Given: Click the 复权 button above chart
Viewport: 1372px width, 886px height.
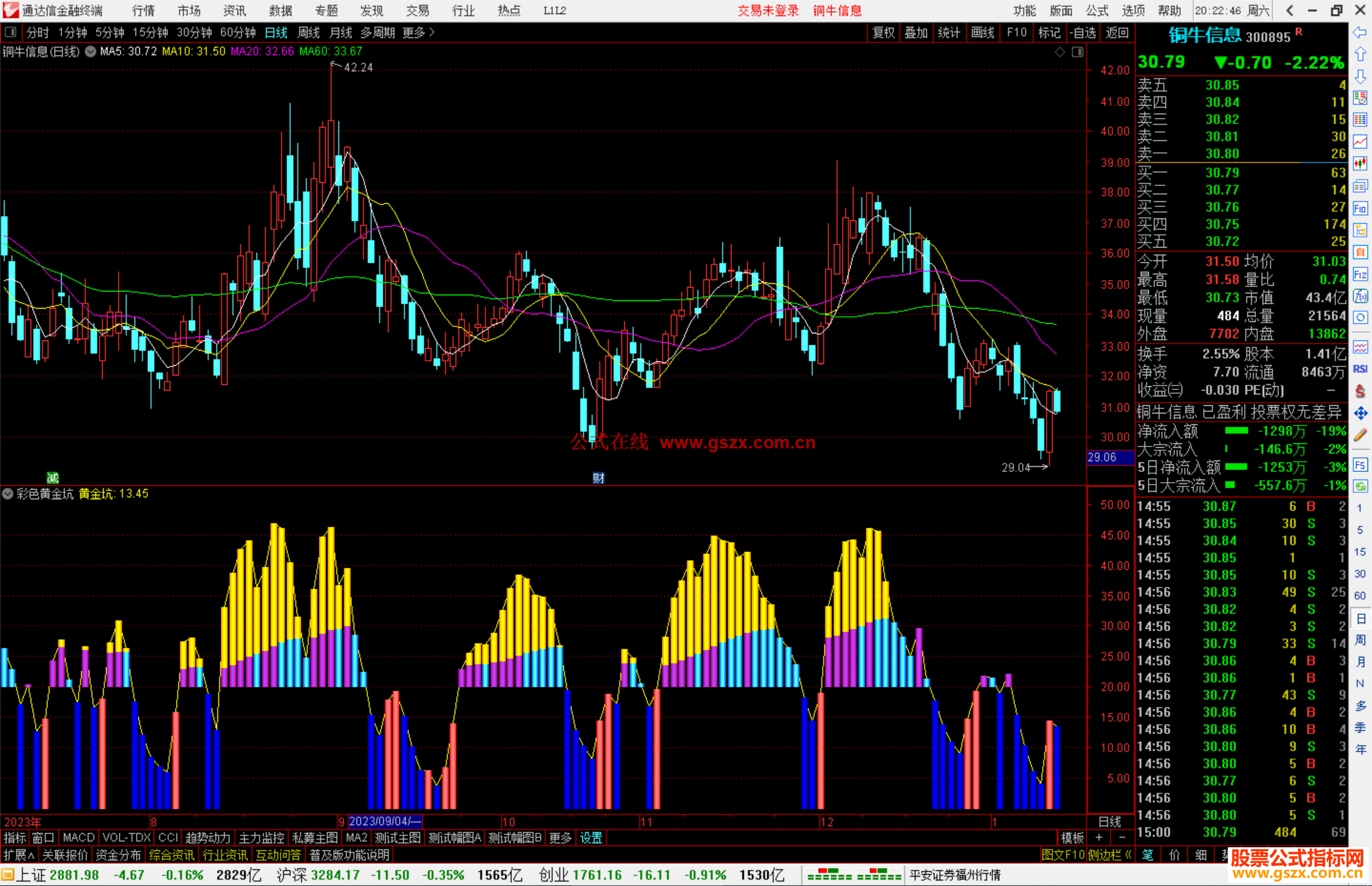Looking at the screenshot, I should [883, 32].
